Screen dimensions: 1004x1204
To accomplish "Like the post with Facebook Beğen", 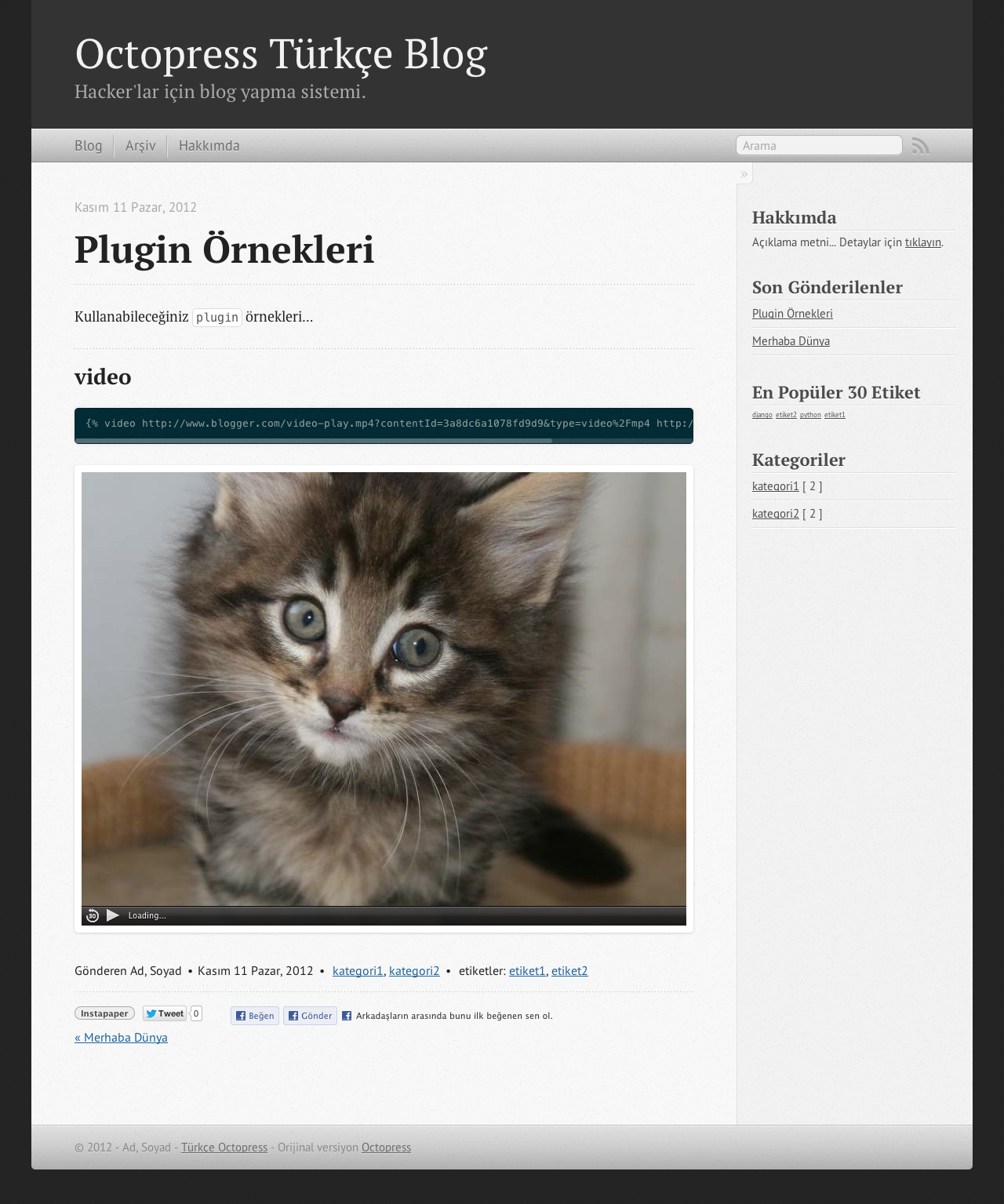I will tap(255, 1016).
